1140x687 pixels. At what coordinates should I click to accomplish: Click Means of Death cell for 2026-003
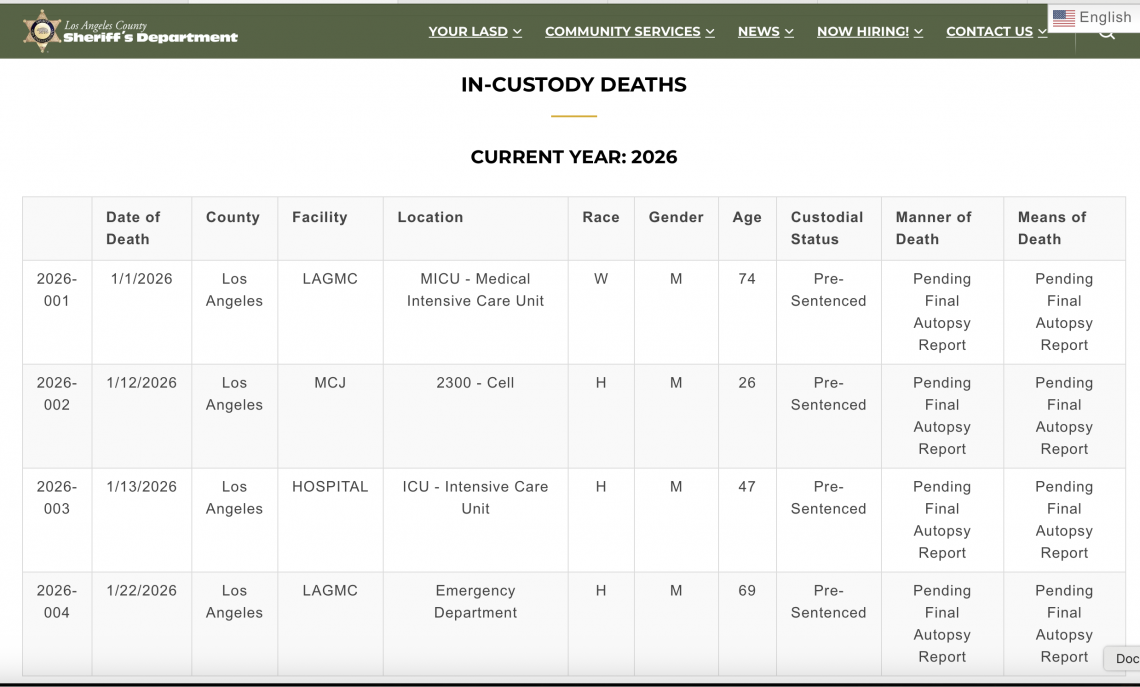pos(1064,520)
